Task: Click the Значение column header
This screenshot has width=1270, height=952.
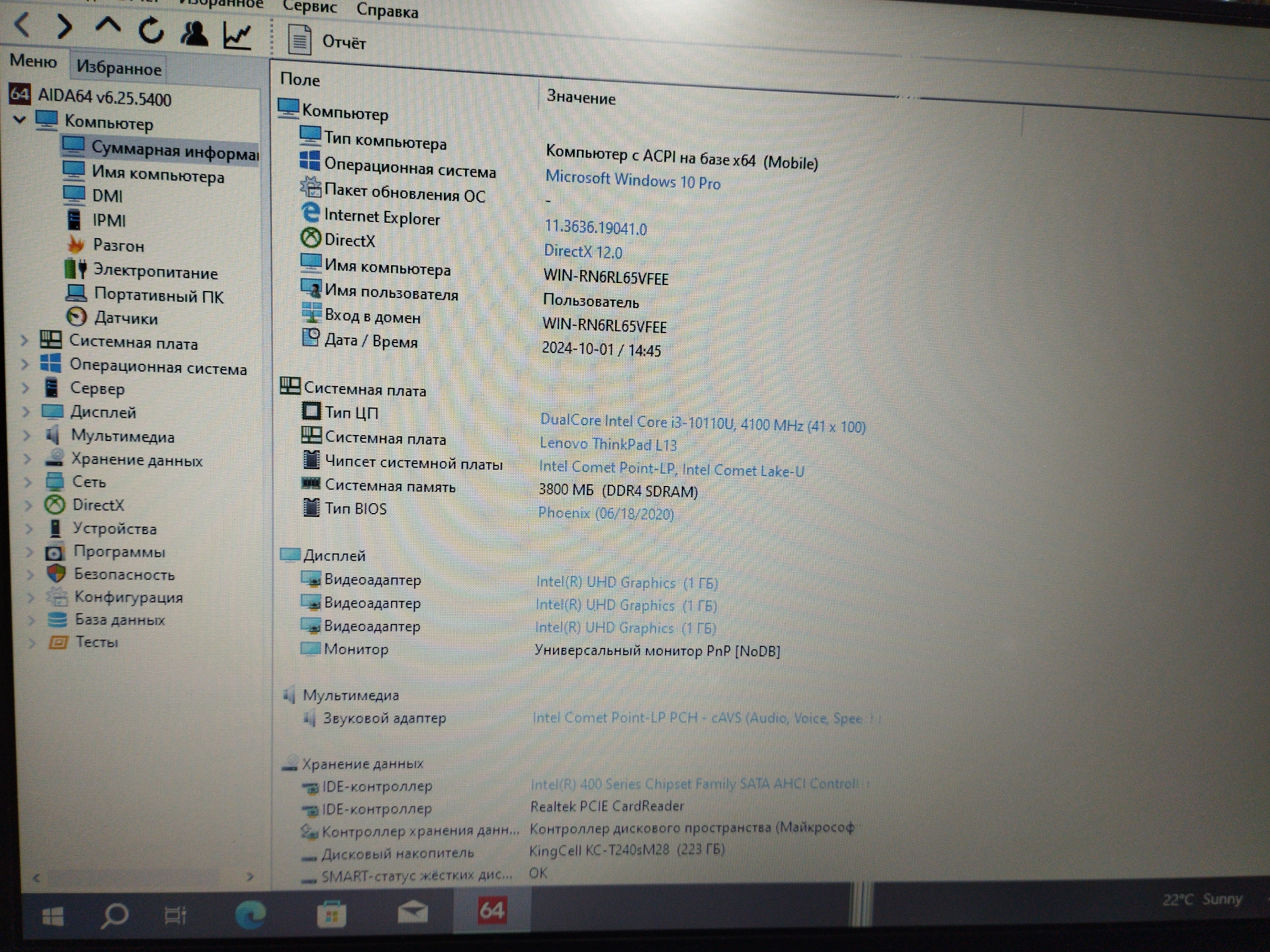Action: [x=581, y=98]
